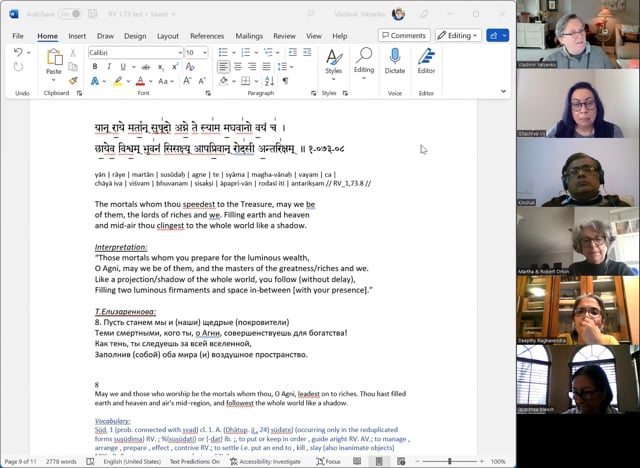Sort paragraph A to Z icon
The image size is (640, 468).
[x=269, y=81]
